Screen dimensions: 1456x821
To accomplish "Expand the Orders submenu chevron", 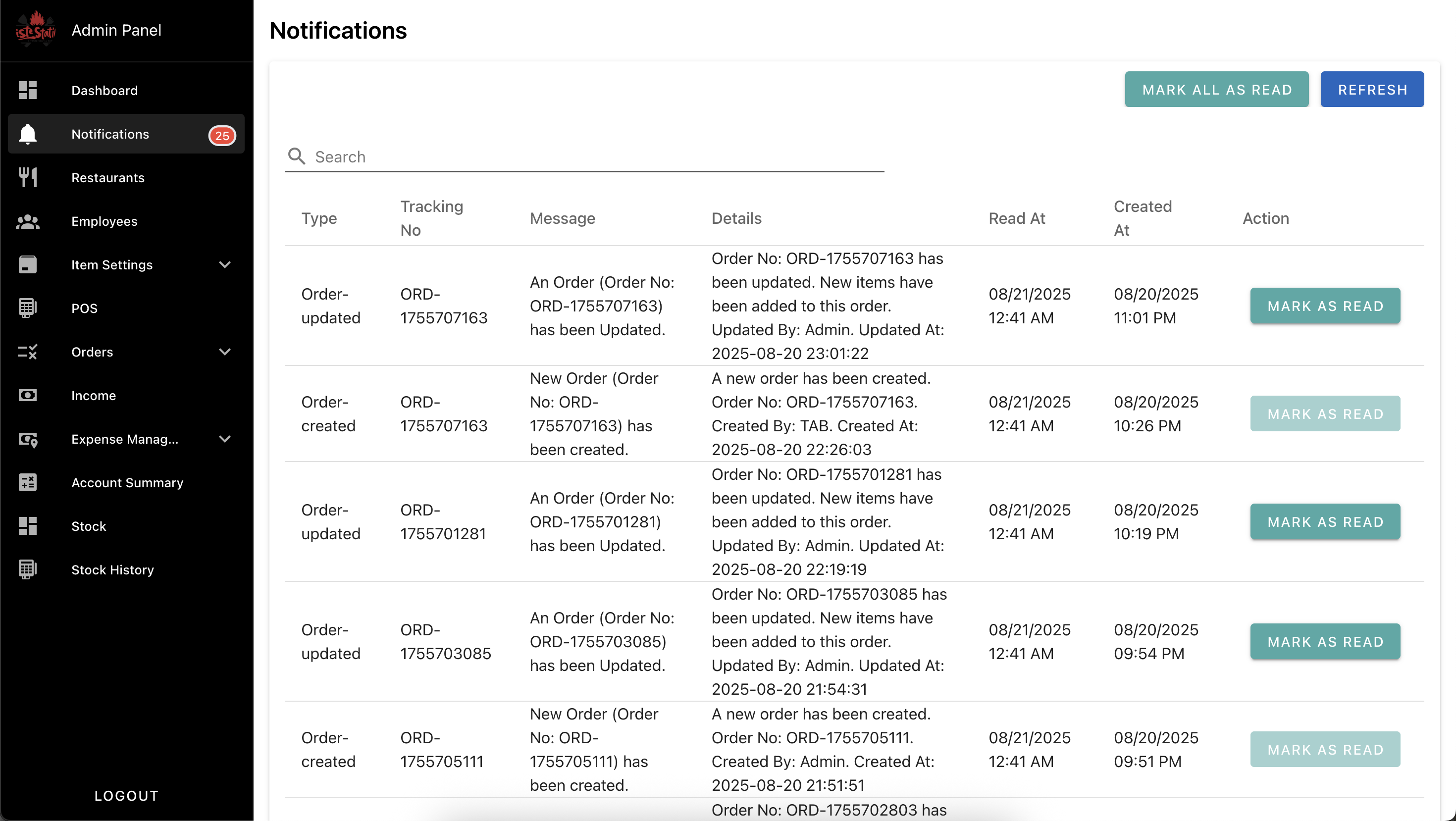I will [x=225, y=352].
